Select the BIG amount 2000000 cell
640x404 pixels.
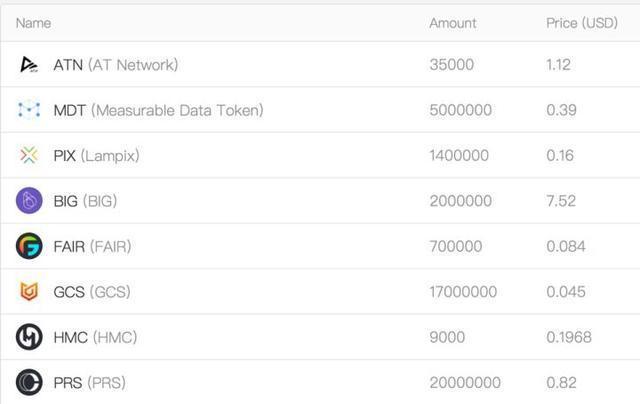tap(460, 201)
